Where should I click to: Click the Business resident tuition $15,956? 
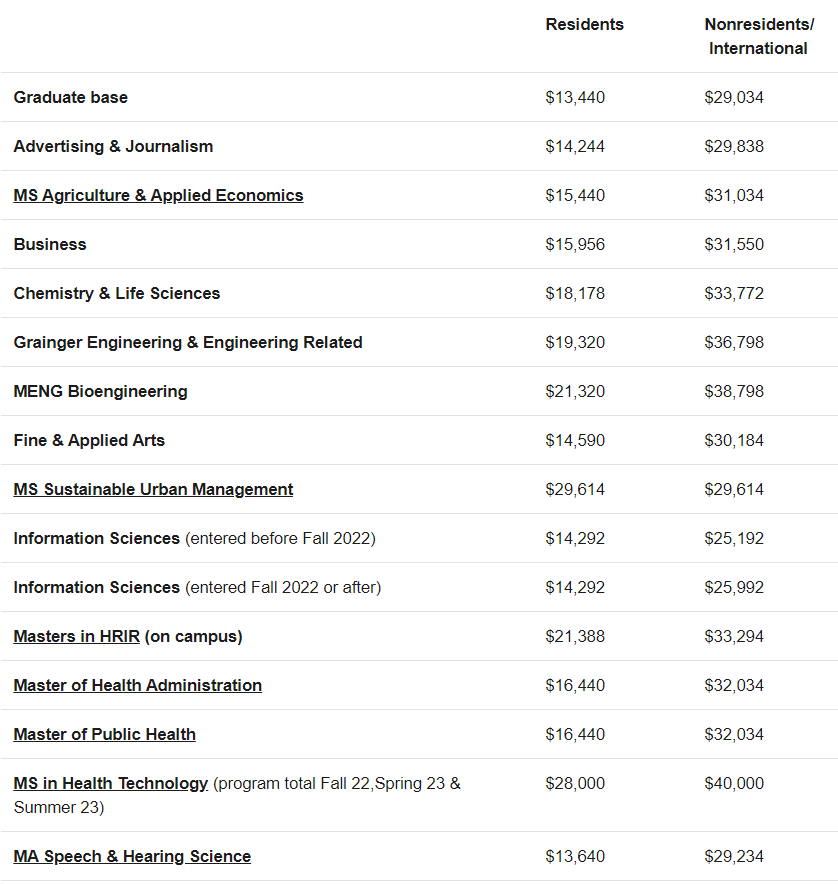[x=575, y=245]
